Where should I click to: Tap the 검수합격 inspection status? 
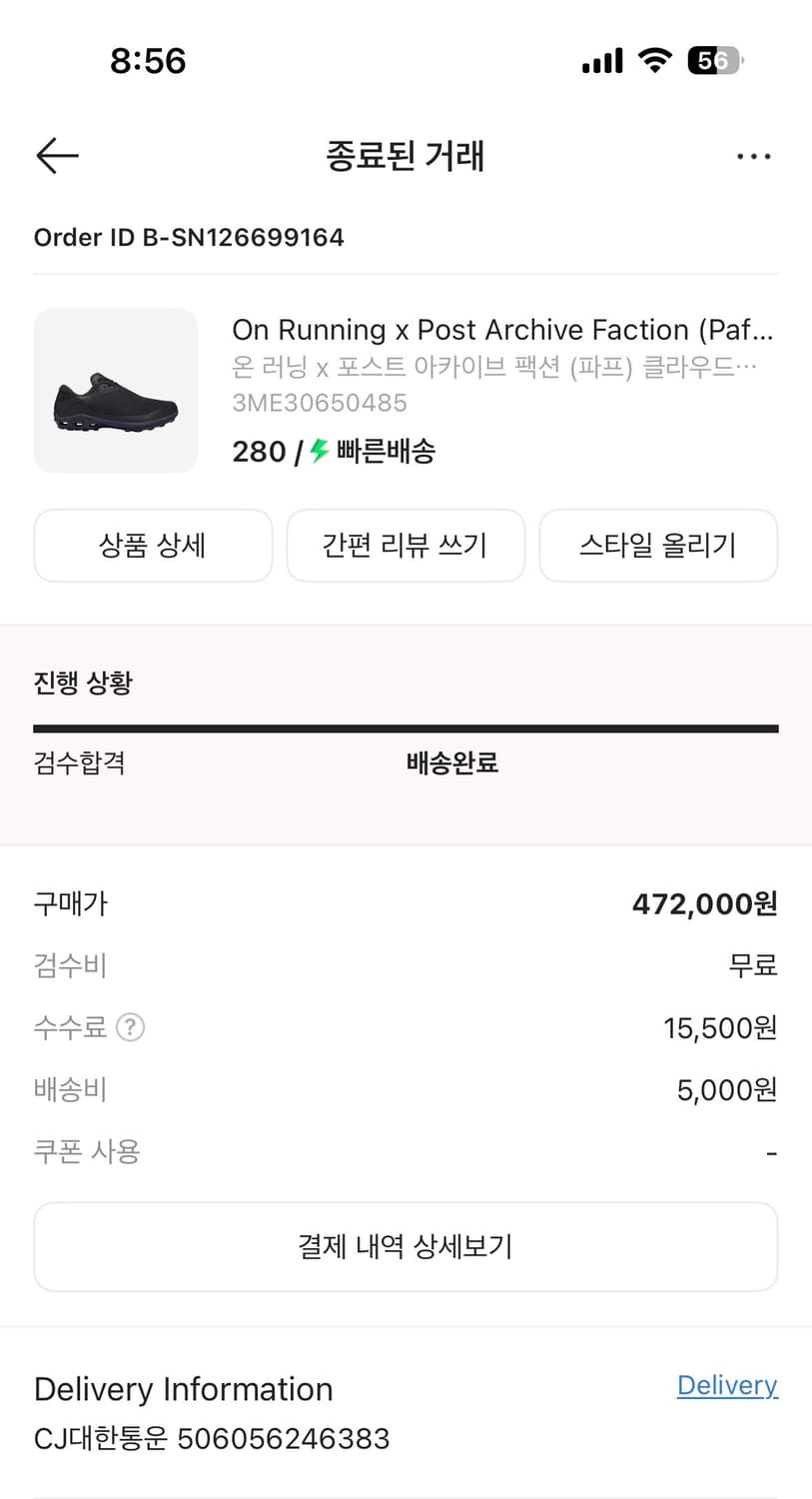pyautogui.click(x=80, y=763)
